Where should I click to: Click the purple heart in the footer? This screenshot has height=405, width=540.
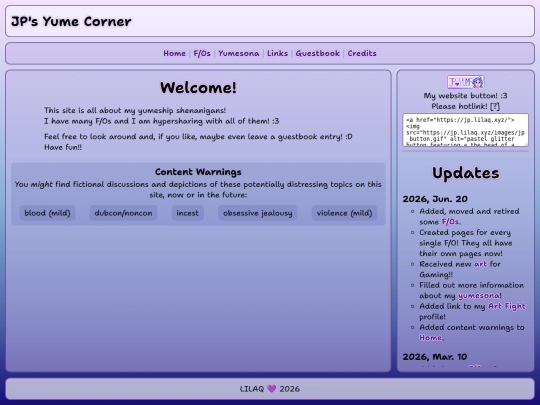coord(272,389)
